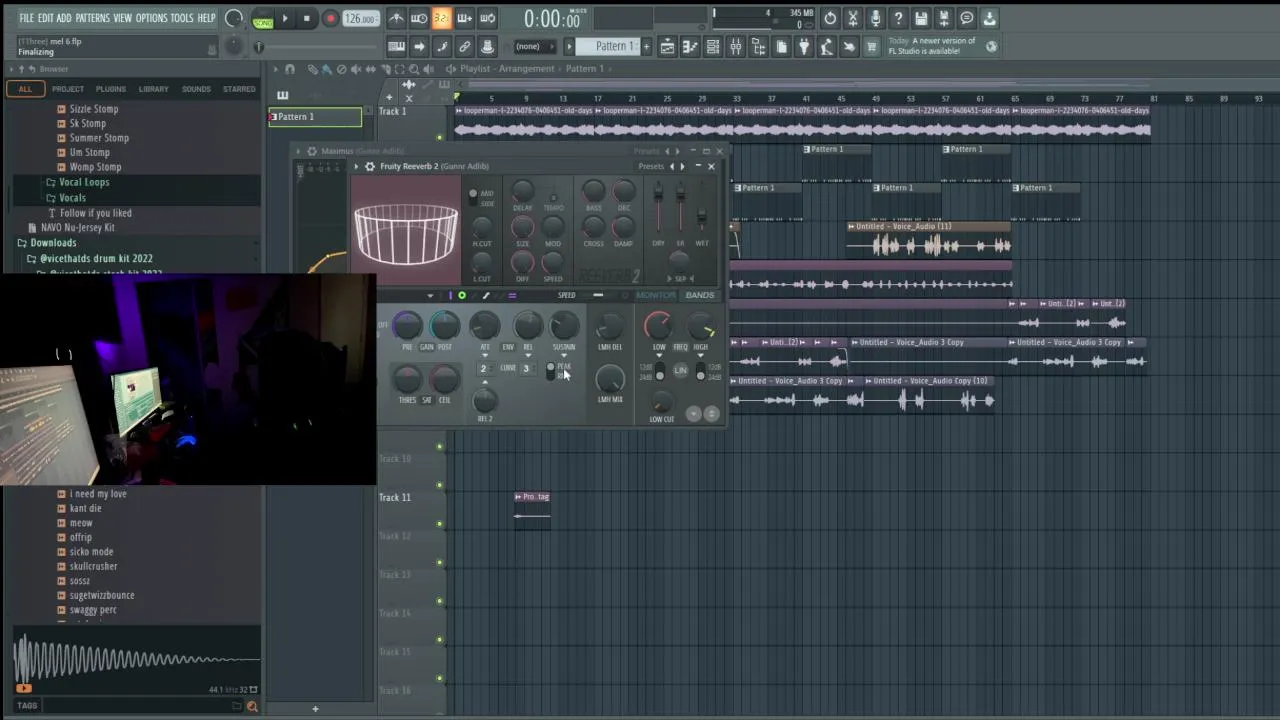
Task: Open the PATTERNS menu
Action: coord(92,18)
